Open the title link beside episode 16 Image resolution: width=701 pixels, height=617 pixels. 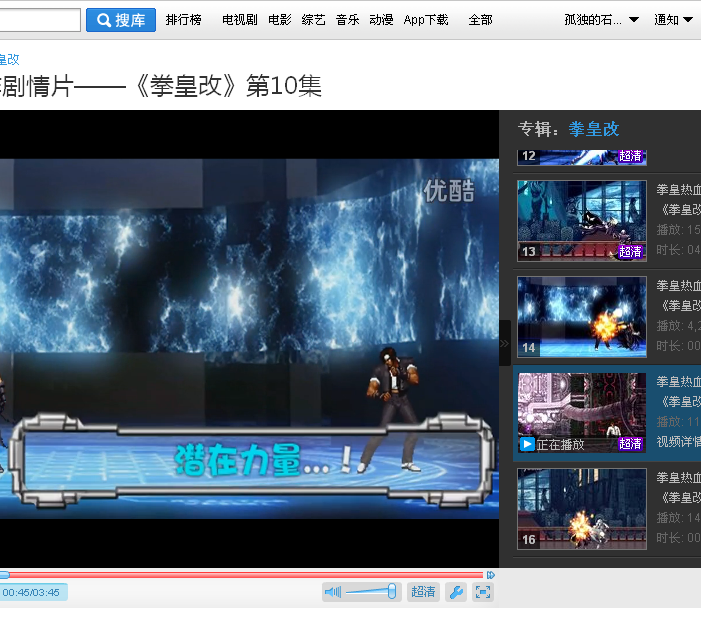(x=678, y=487)
